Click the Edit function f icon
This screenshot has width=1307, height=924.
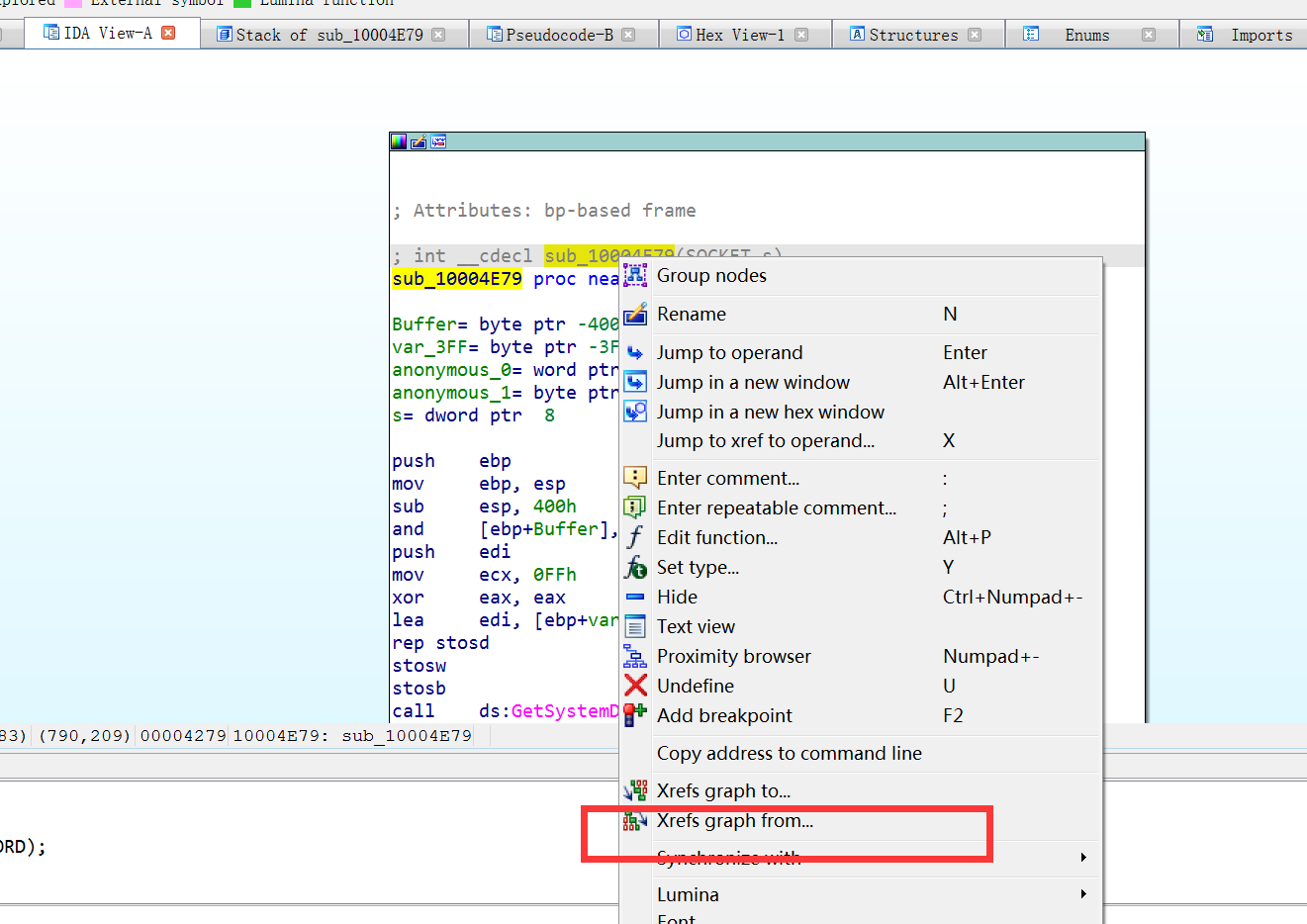point(635,538)
